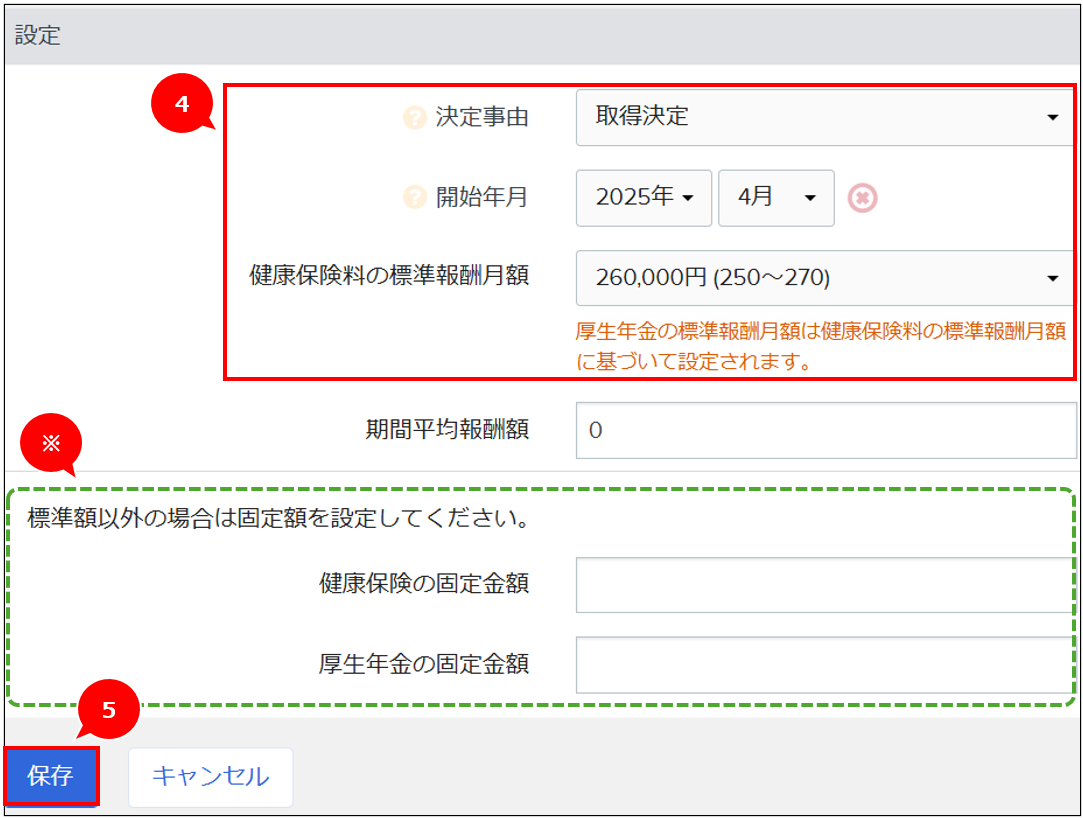Viewport: 1083px width, 818px height.
Task: Click the red callout marker numbered 5
Action: pyautogui.click(x=109, y=709)
